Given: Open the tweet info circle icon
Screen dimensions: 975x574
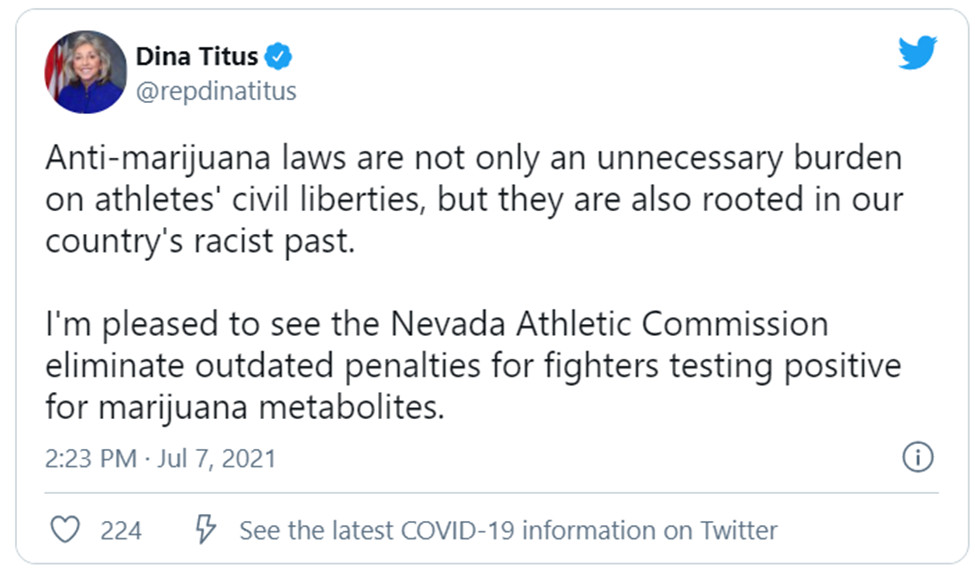Looking at the screenshot, I should pyautogui.click(x=917, y=457).
